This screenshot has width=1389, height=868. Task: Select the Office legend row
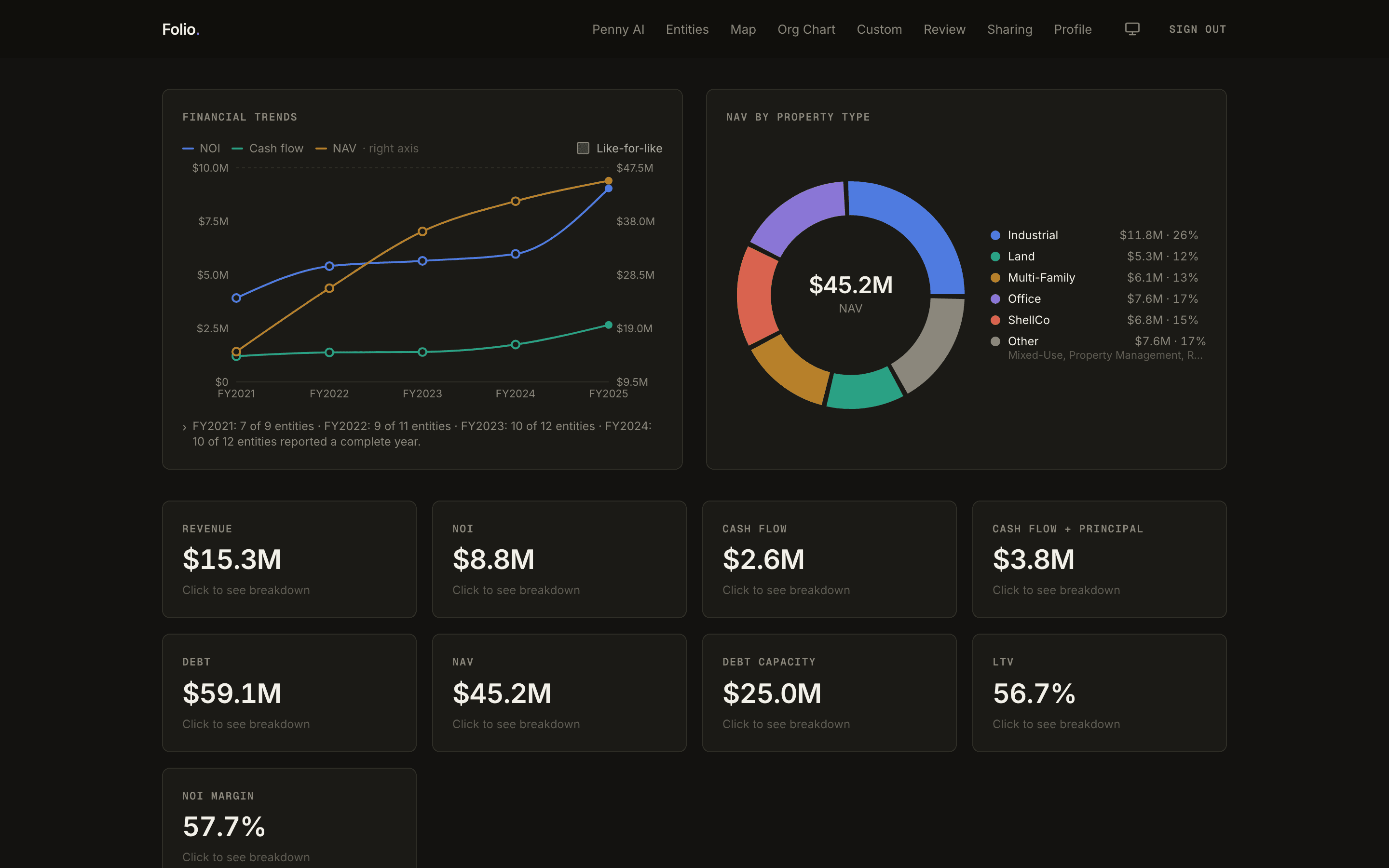click(1094, 299)
